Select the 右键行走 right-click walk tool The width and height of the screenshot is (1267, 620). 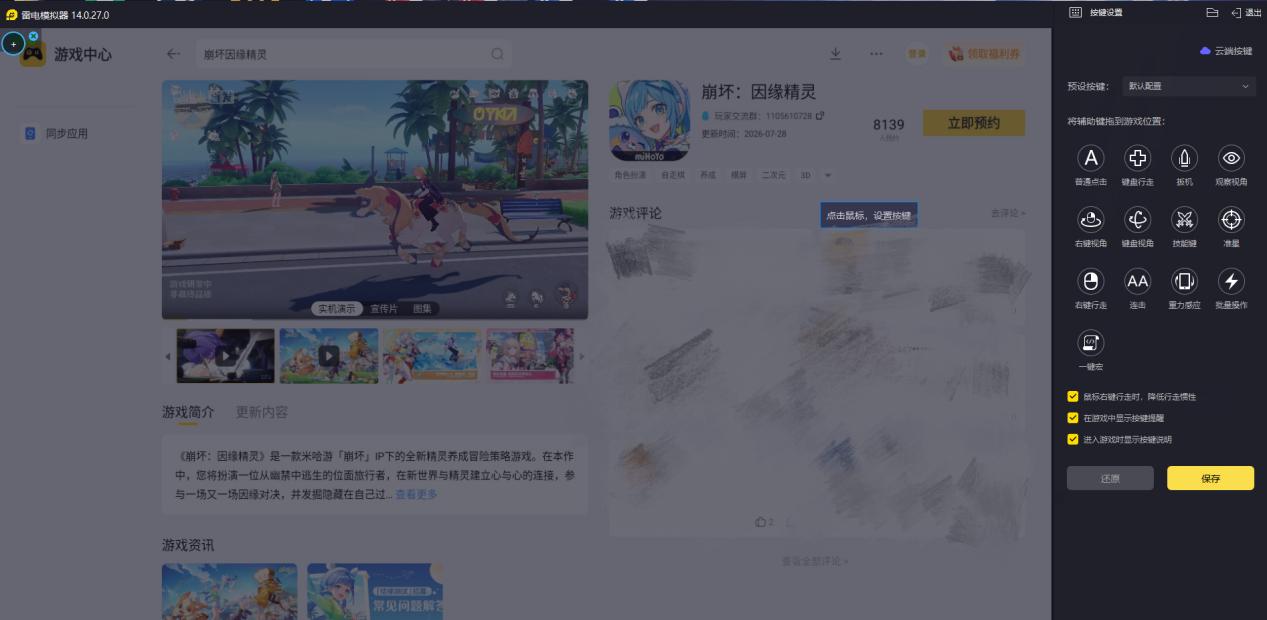pos(1091,281)
